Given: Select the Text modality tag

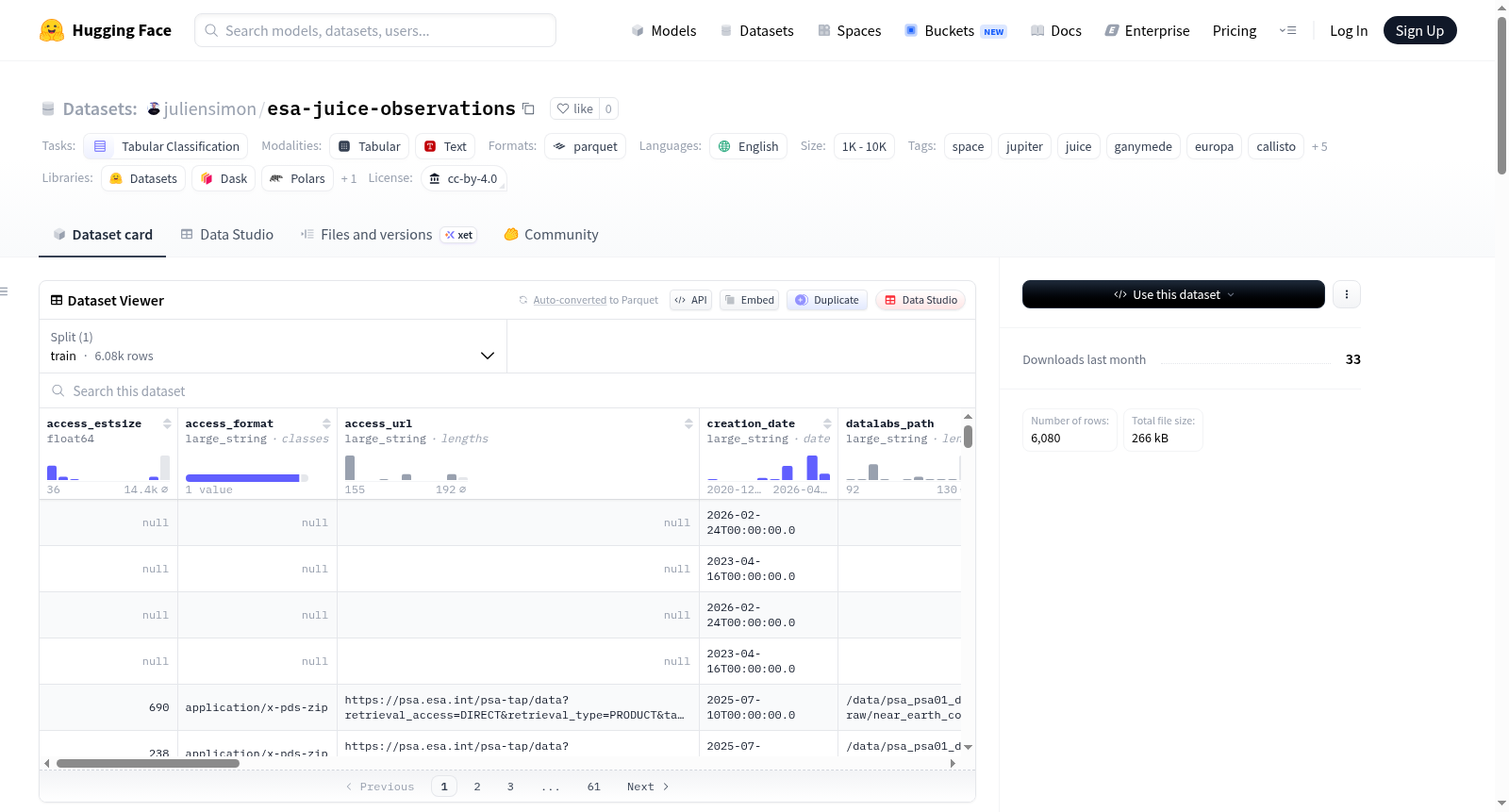Looking at the screenshot, I should tap(445, 146).
